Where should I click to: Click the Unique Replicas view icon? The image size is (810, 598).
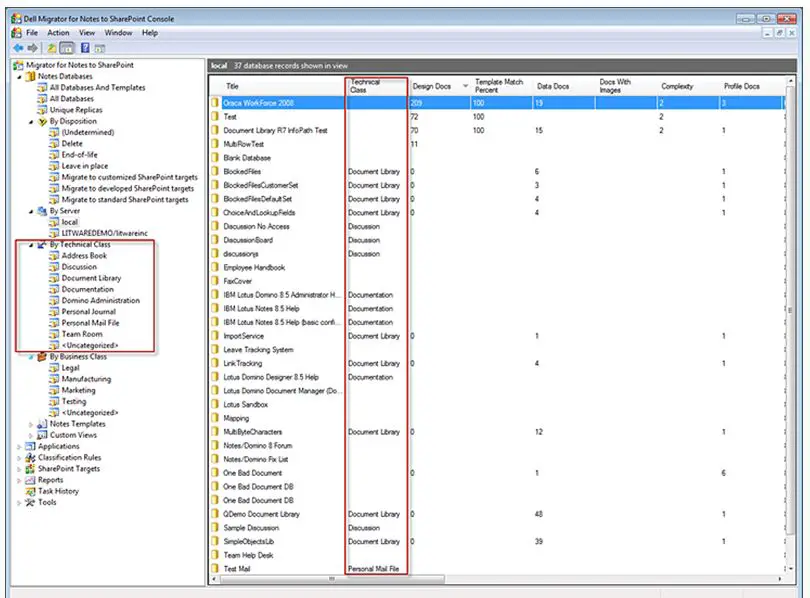[x=42, y=110]
